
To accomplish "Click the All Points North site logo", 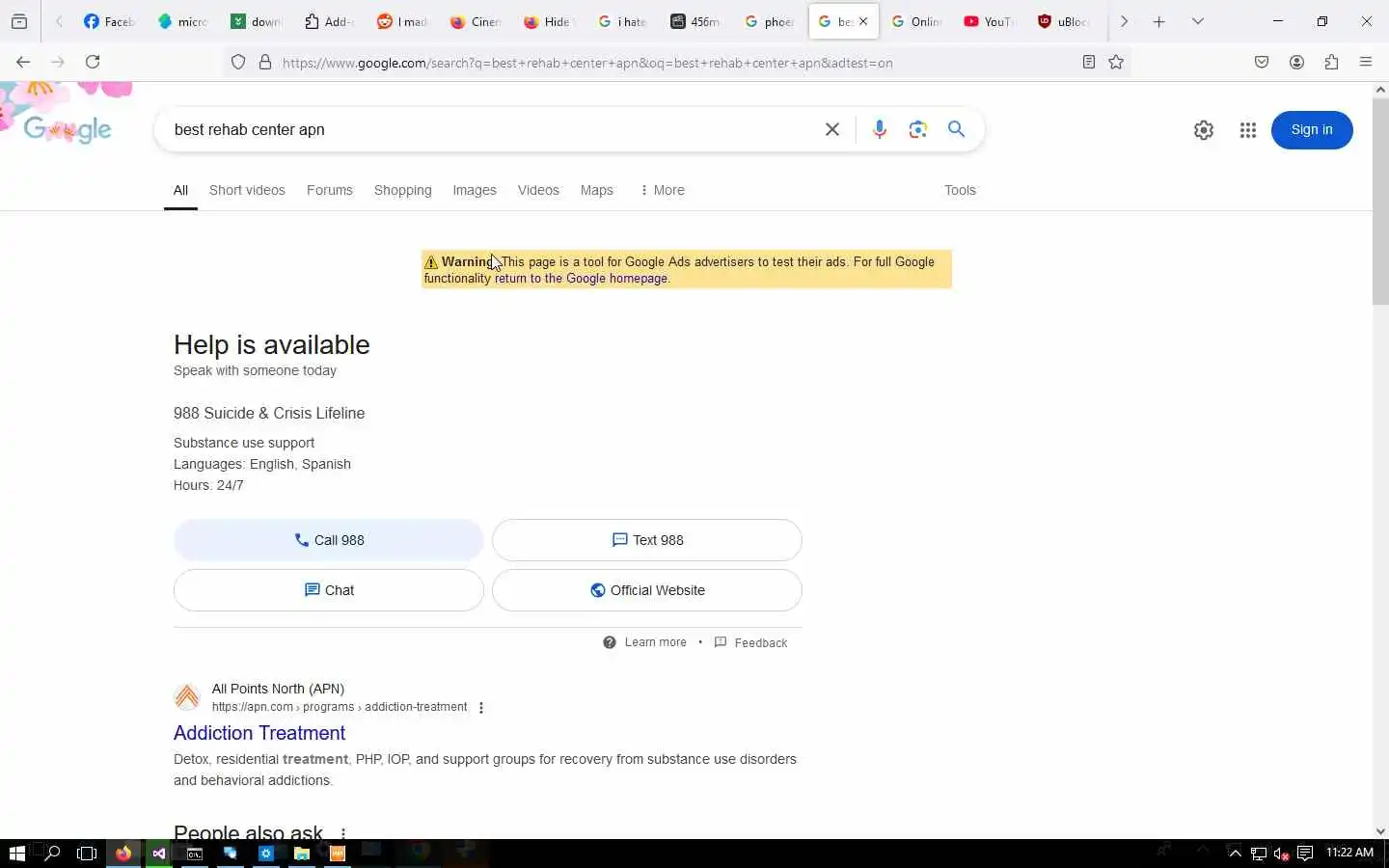I will coord(187,696).
